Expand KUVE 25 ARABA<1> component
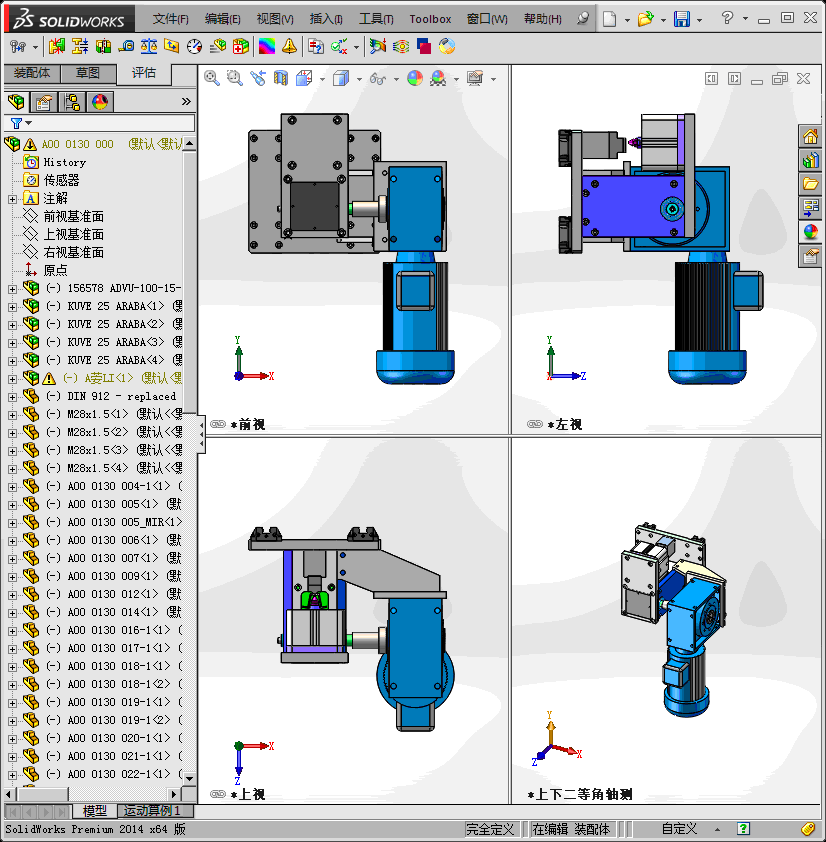The image size is (826, 842). tap(12, 307)
